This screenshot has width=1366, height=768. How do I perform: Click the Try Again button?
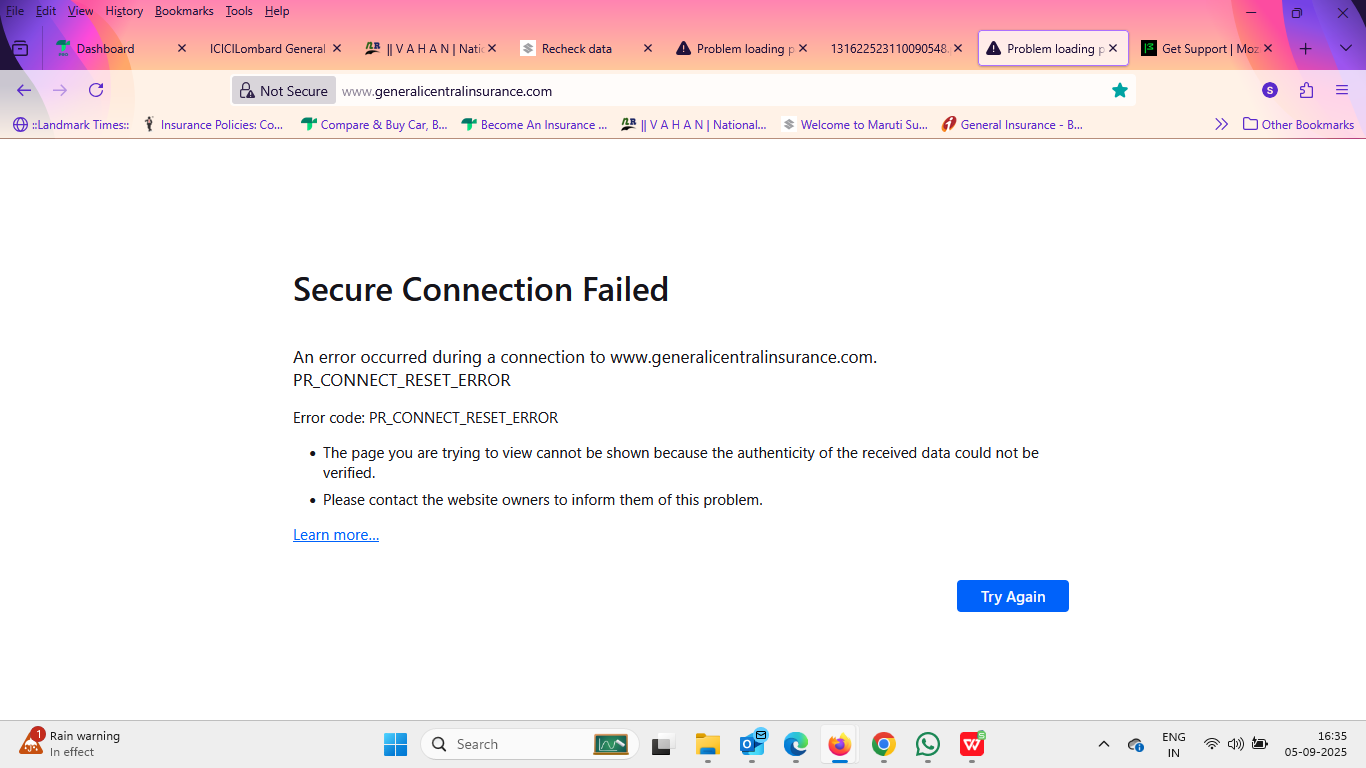point(1012,596)
